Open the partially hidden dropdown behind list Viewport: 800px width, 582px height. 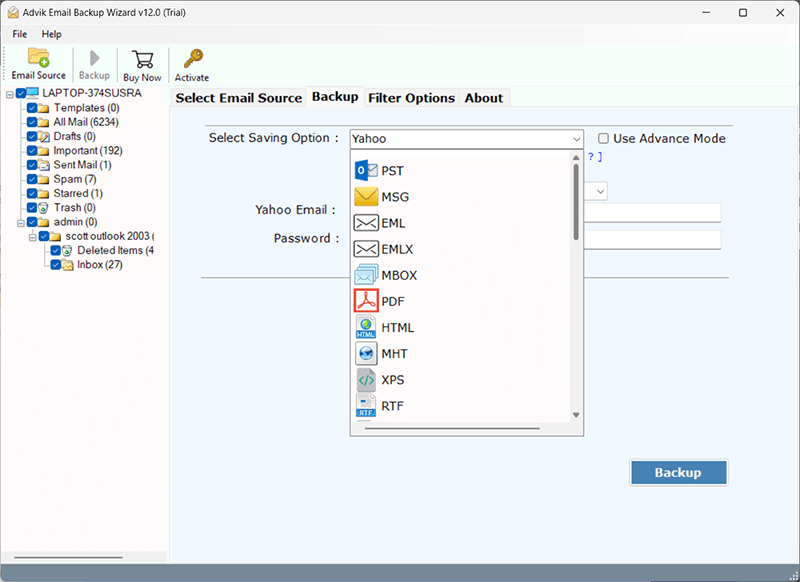(x=601, y=192)
